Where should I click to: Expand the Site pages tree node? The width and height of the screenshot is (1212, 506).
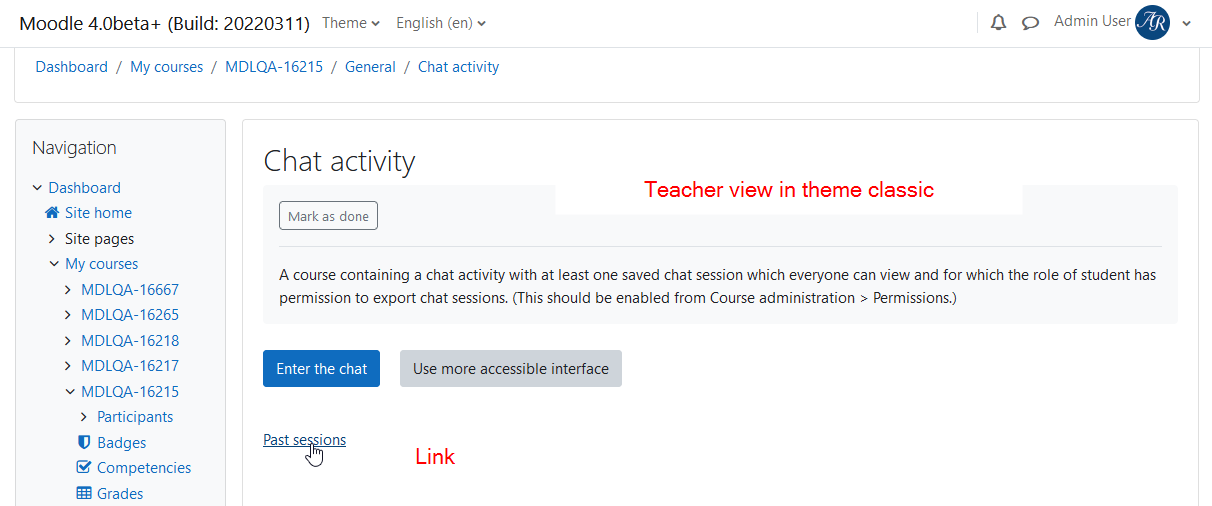(52, 239)
